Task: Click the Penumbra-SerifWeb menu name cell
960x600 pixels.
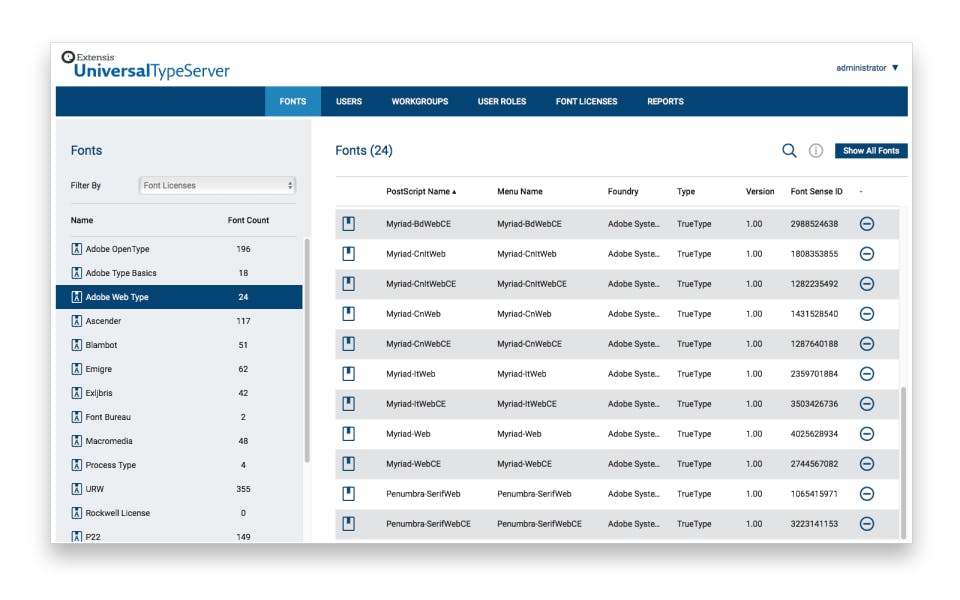Action: click(x=534, y=494)
